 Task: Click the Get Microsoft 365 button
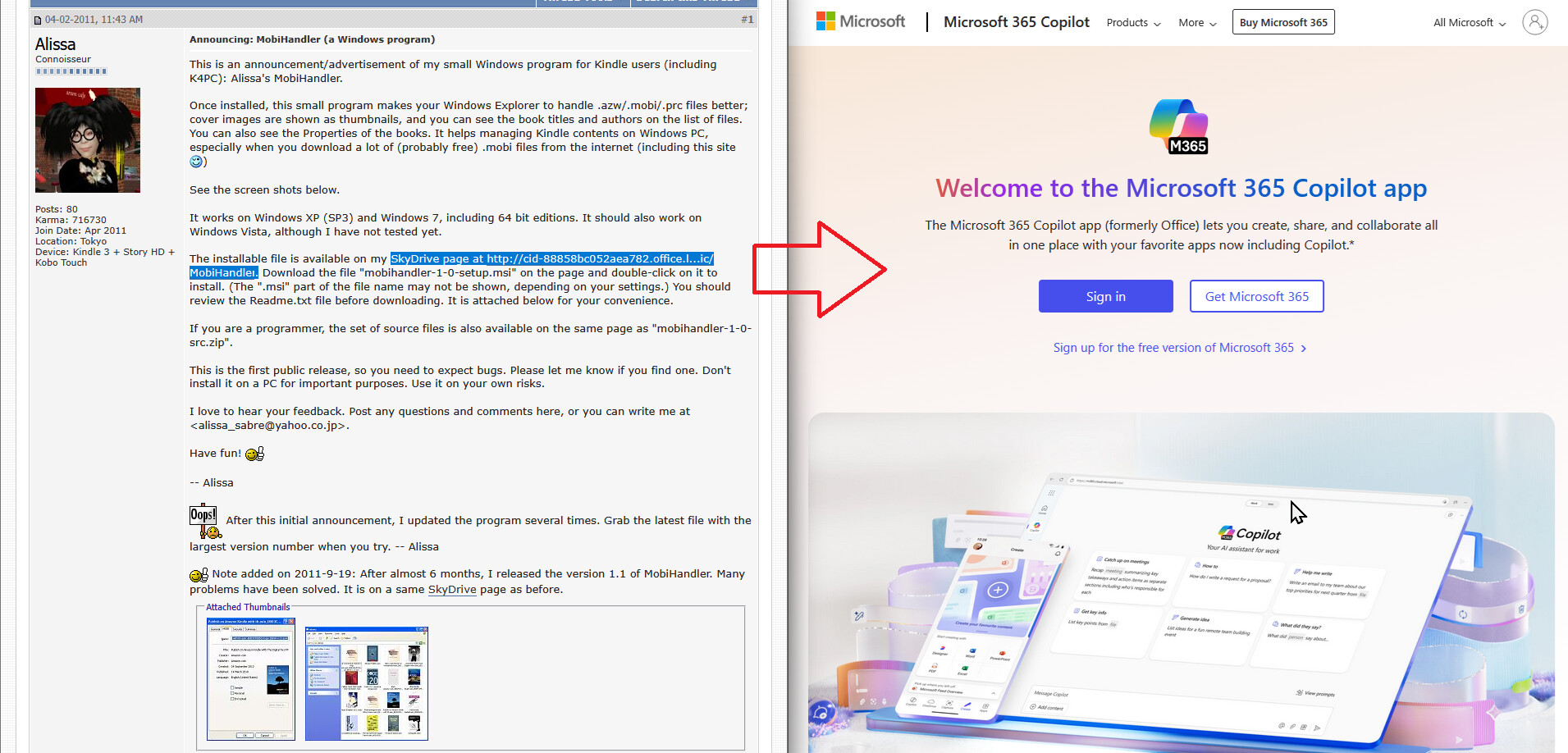pos(1256,296)
